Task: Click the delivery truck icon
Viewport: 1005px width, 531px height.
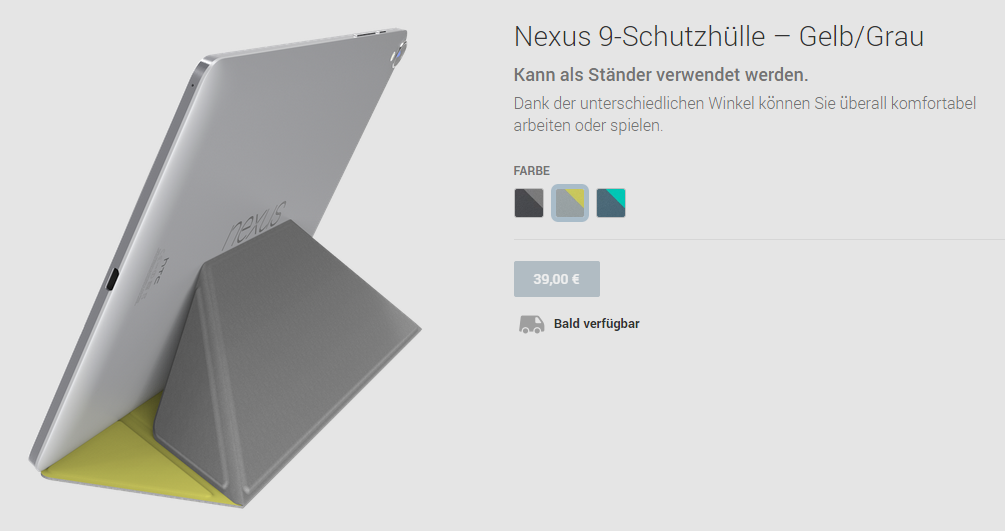Action: [531, 324]
